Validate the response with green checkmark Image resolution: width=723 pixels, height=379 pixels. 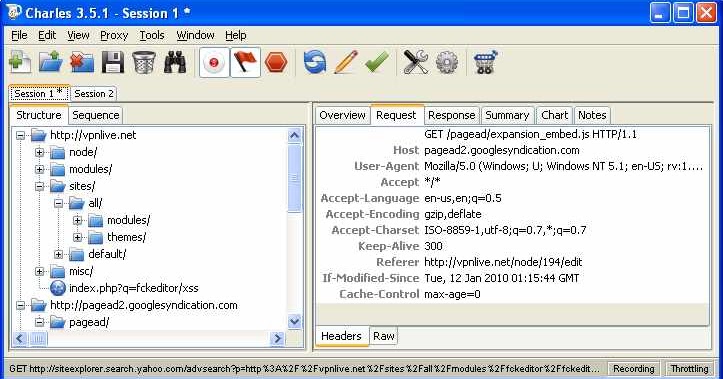point(377,62)
